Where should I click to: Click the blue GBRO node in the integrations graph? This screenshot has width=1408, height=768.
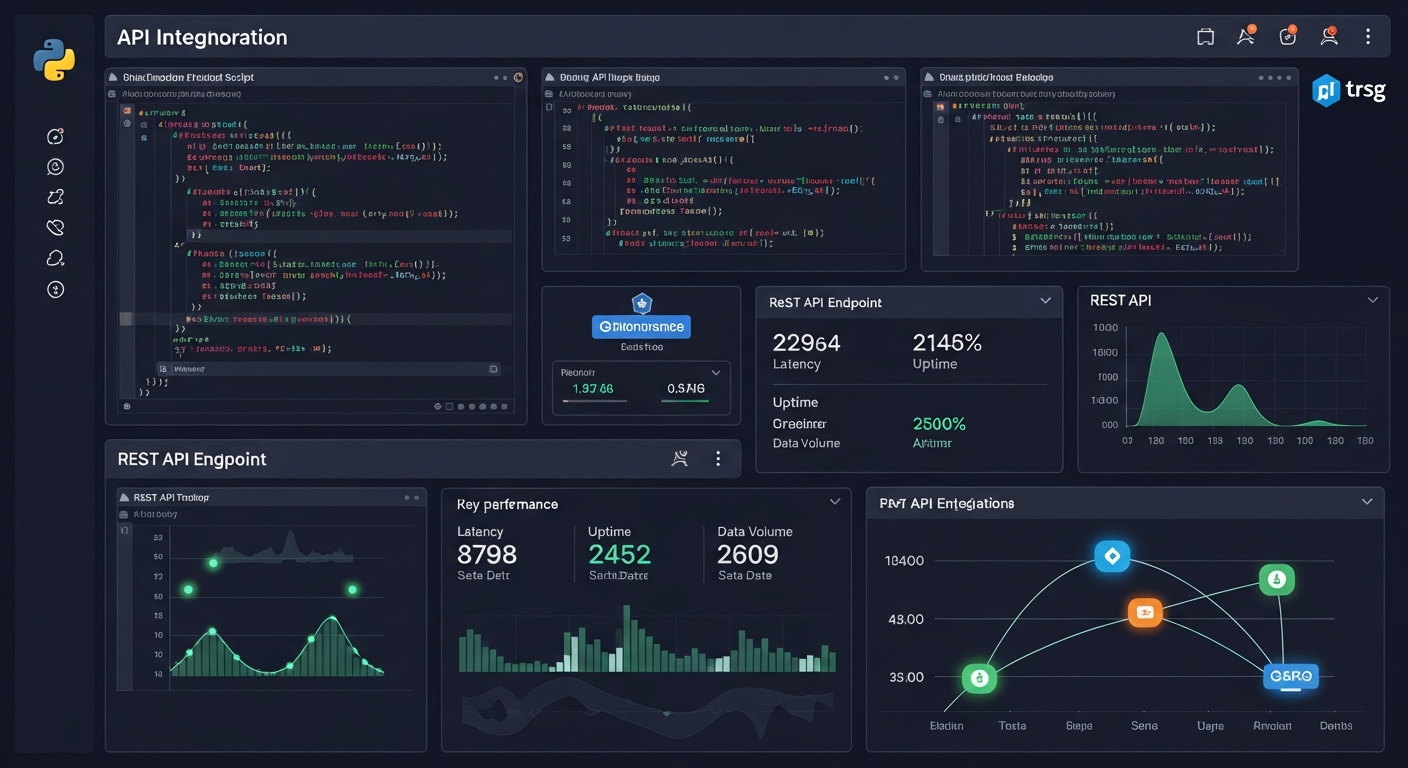coord(1290,677)
